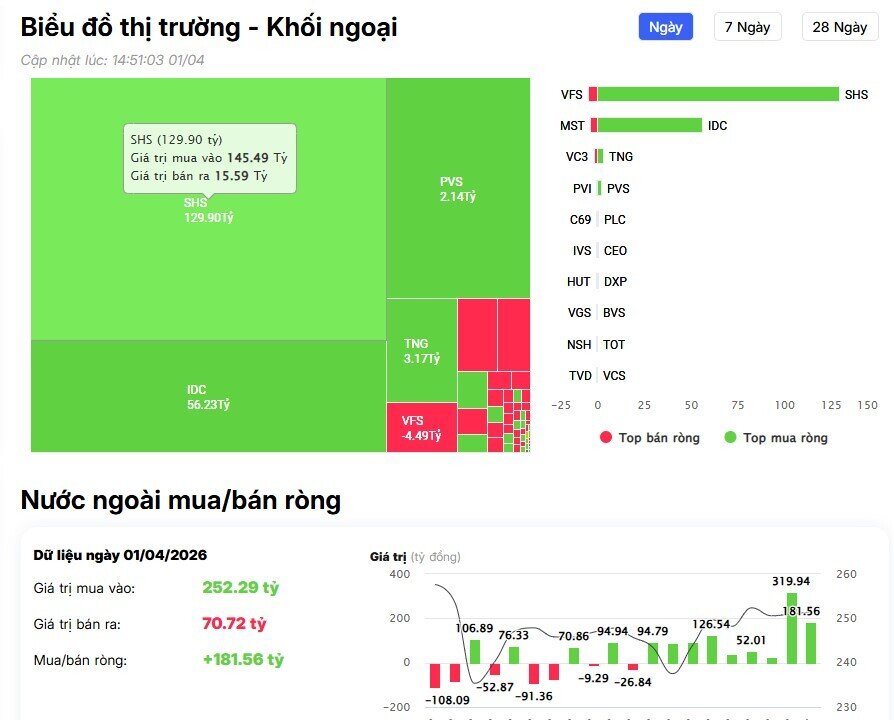
Task: Open the PVS 2.14Tỷ treemap cell
Action: coord(457,188)
